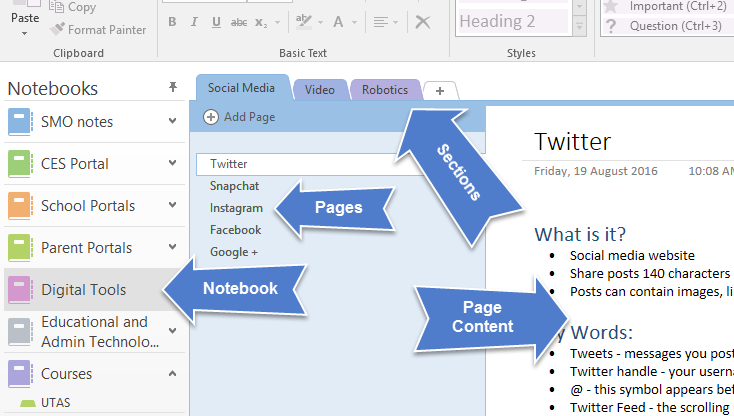Expand the Parent Portals chevron
This screenshot has width=734, height=416.
pyautogui.click(x=172, y=247)
